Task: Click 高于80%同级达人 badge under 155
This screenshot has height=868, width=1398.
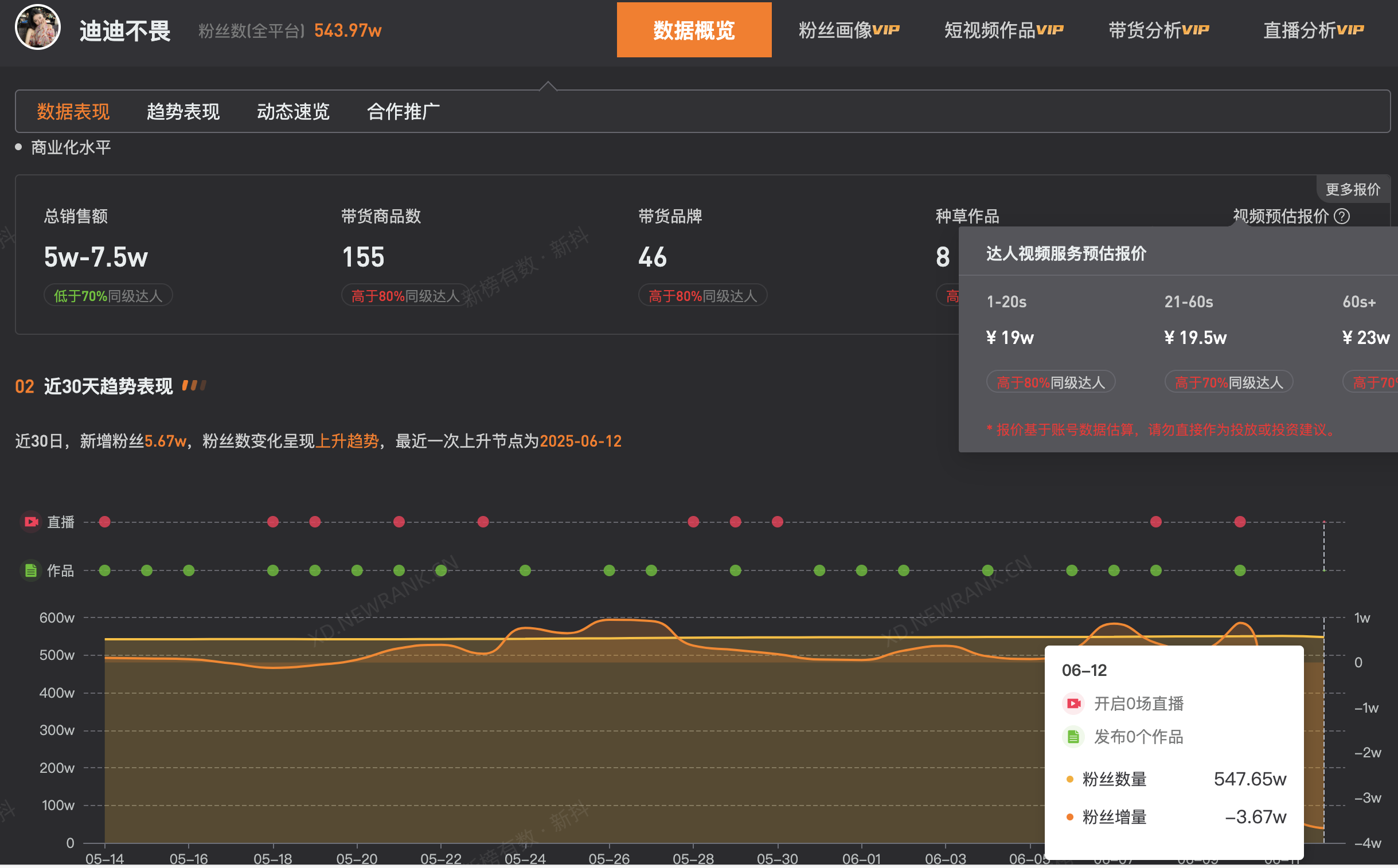Action: point(405,296)
